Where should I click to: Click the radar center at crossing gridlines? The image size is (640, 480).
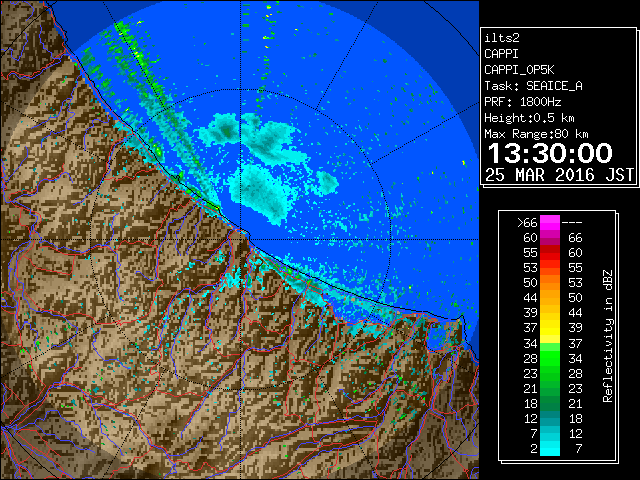[241, 240]
